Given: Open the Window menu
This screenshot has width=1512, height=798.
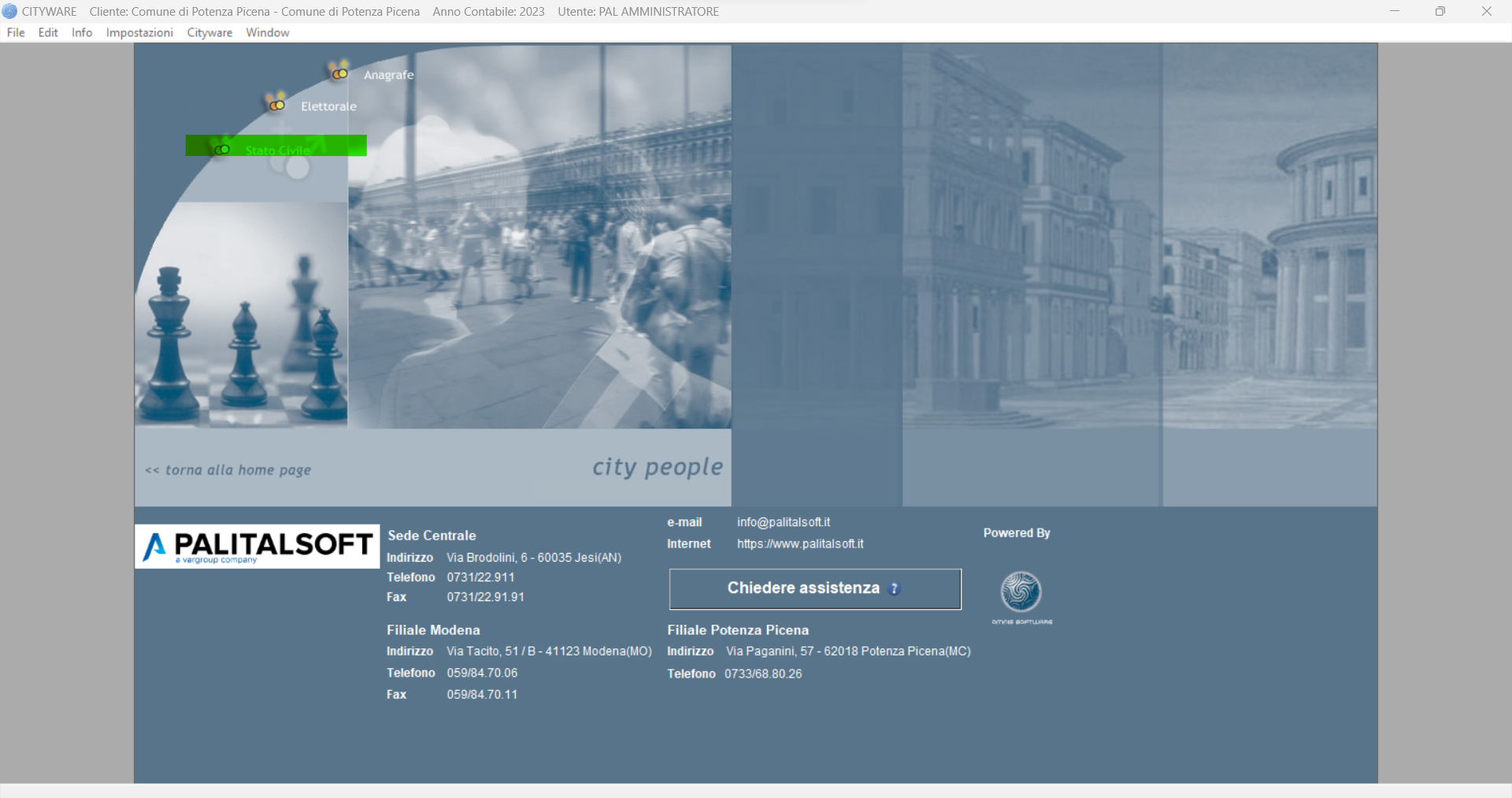Looking at the screenshot, I should coord(267,32).
